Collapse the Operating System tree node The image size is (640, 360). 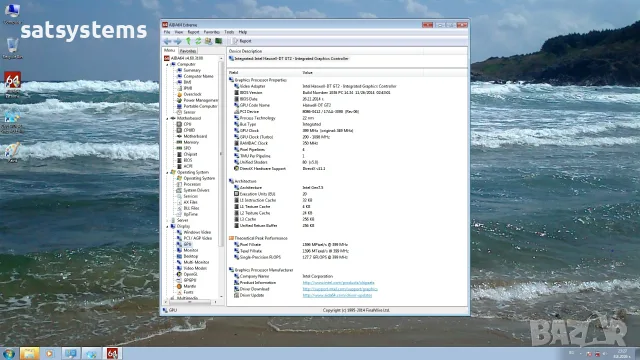[x=167, y=173]
